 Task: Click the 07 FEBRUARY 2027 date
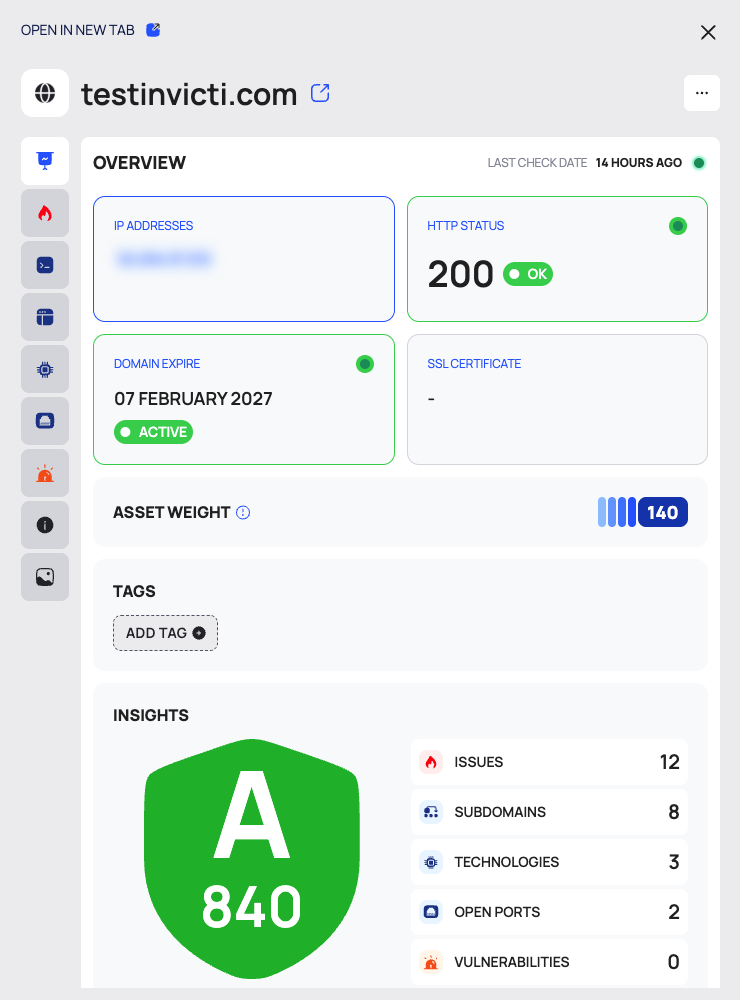pyautogui.click(x=193, y=399)
